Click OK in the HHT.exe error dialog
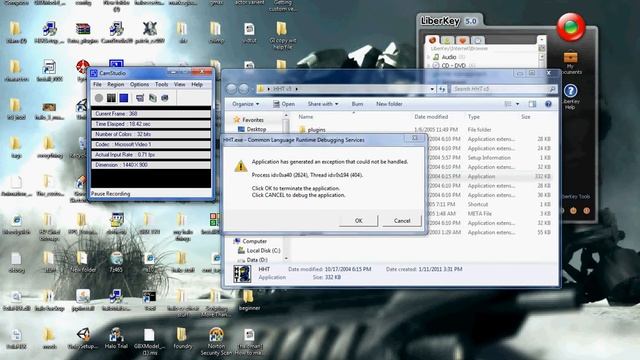The width and height of the screenshot is (640, 360). tap(358, 220)
